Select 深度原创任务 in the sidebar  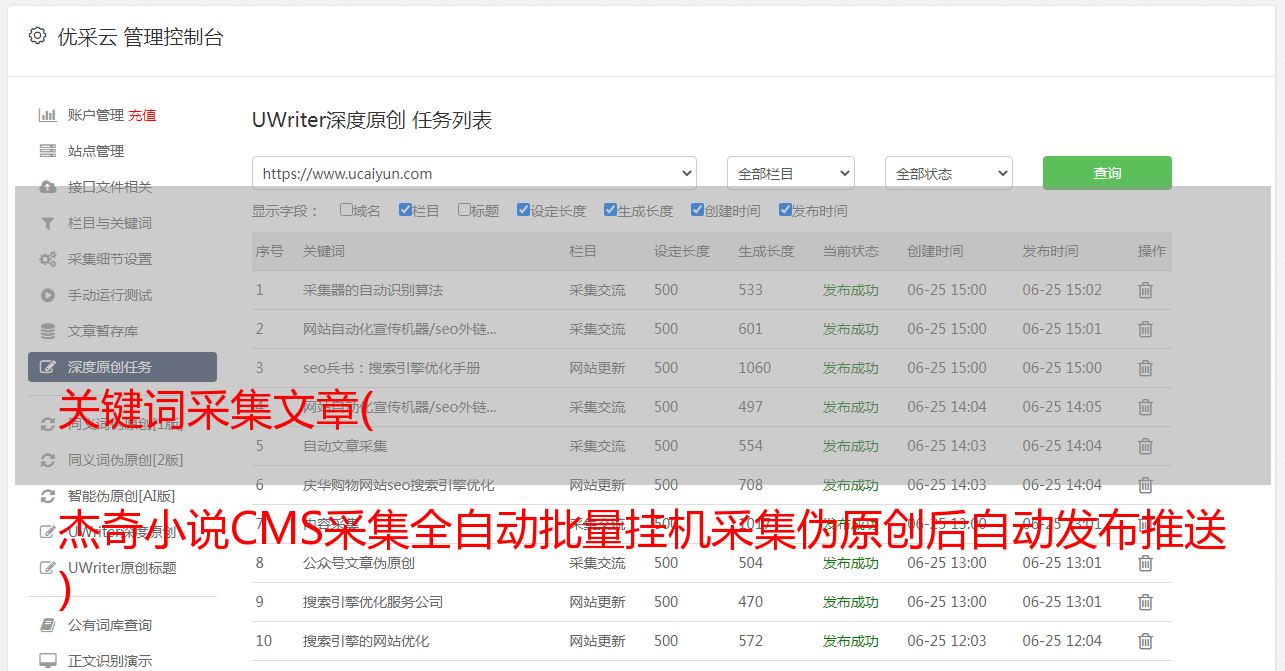point(122,367)
